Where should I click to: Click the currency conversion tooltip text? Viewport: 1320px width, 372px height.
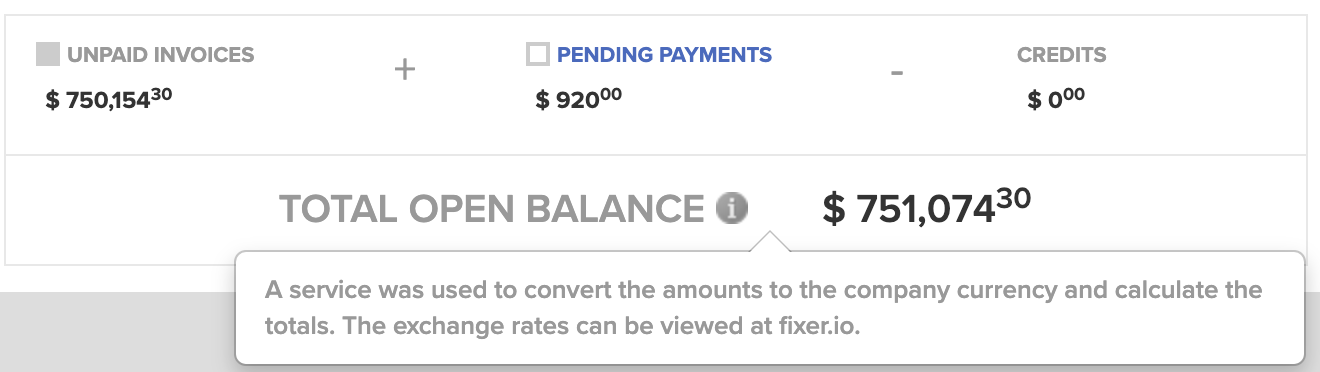tap(763, 309)
